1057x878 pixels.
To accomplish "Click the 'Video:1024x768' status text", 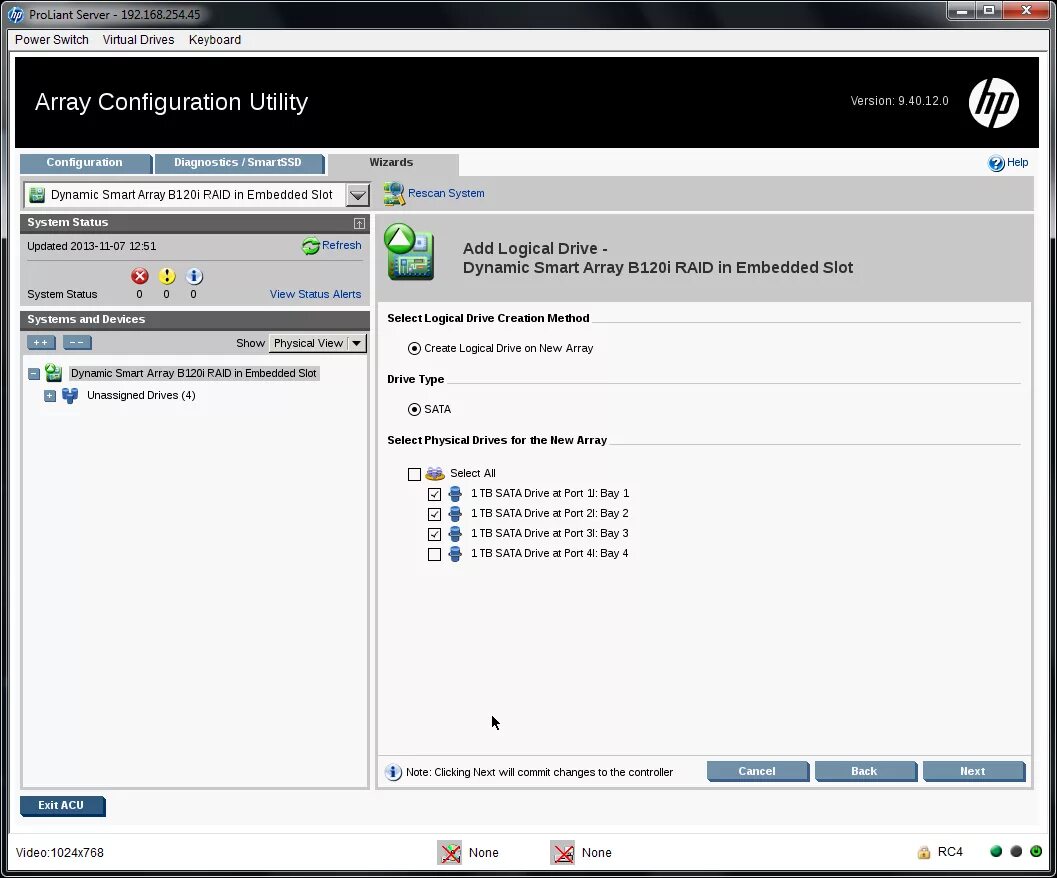I will click(60, 852).
